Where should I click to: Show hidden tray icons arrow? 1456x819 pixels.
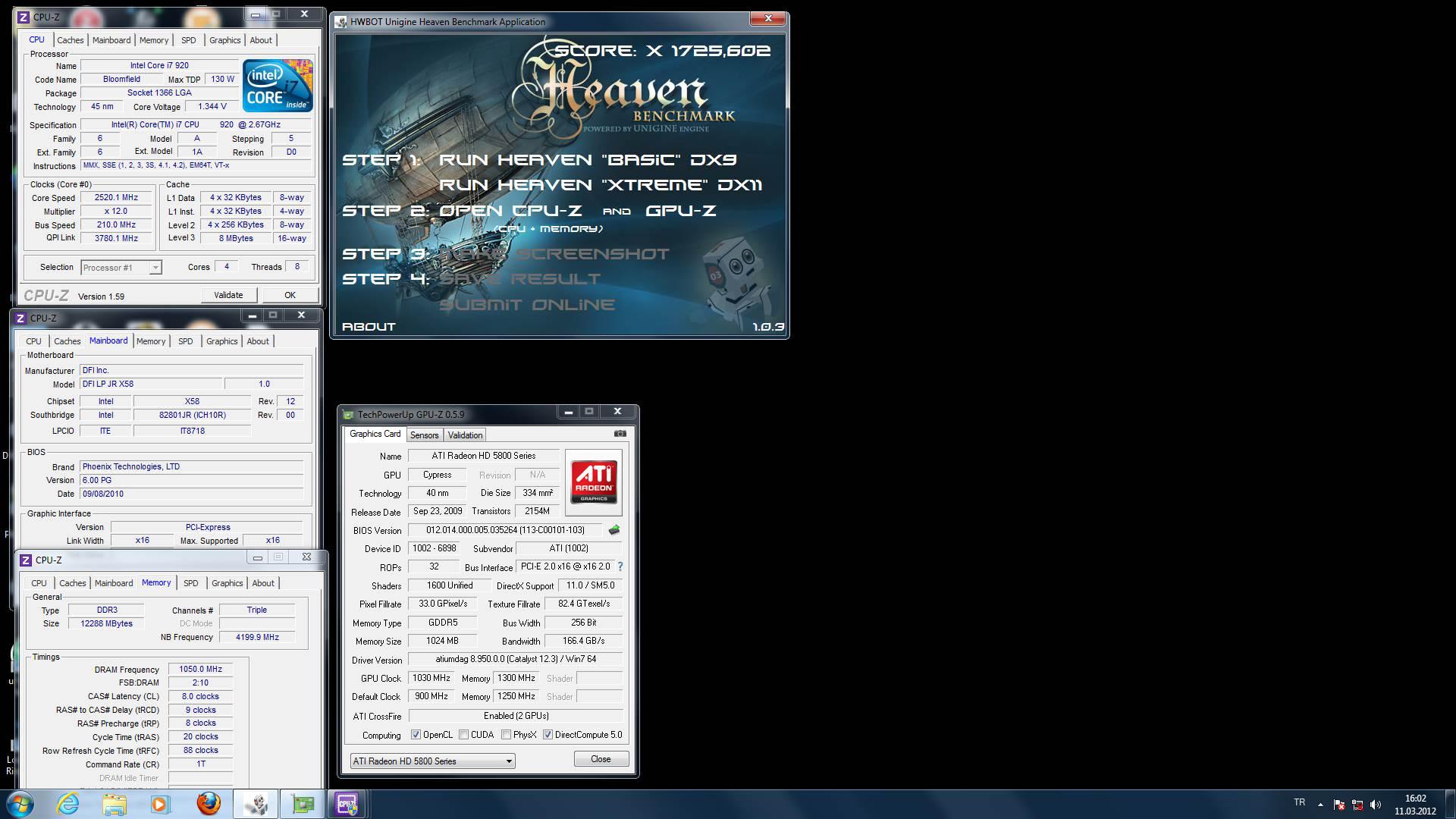coord(1320,805)
